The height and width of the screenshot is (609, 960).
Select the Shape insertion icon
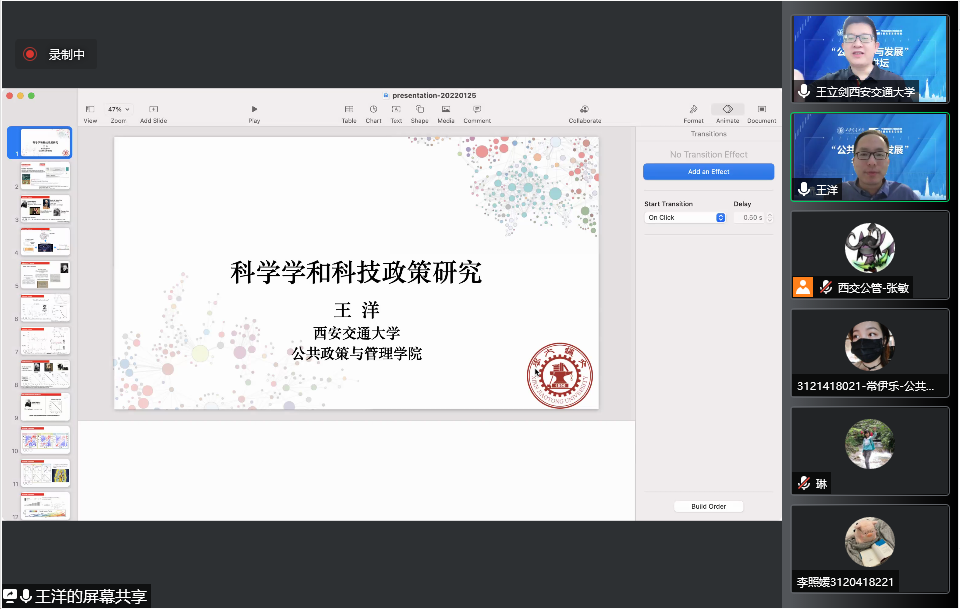(x=419, y=109)
